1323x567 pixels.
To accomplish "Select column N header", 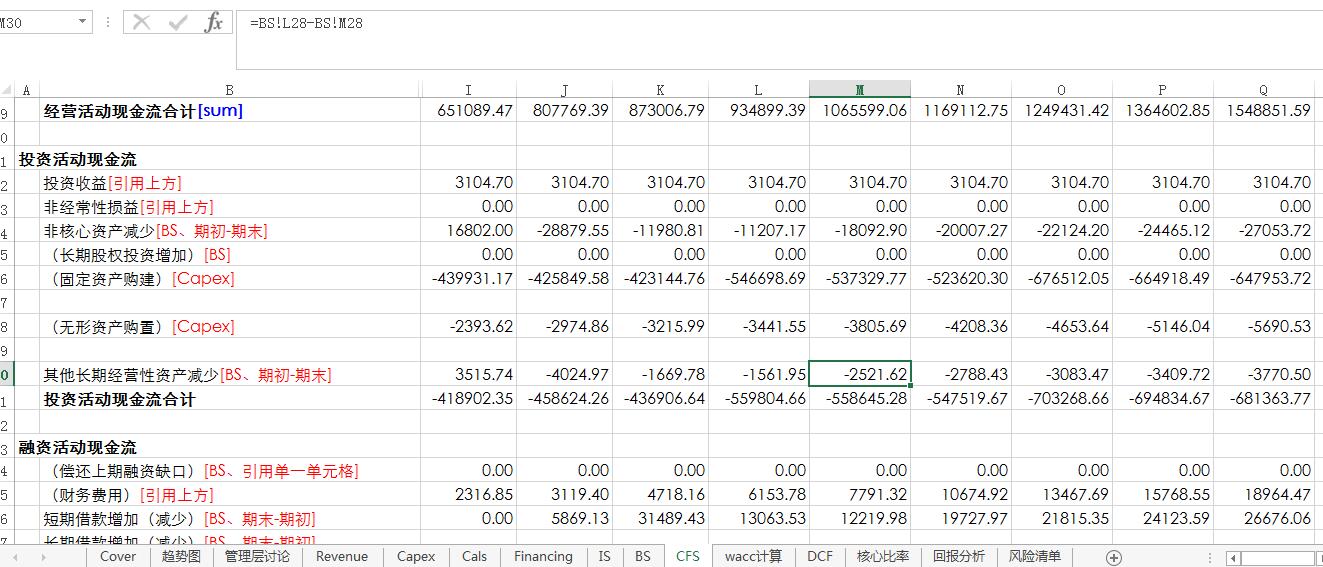I will pyautogui.click(x=961, y=90).
